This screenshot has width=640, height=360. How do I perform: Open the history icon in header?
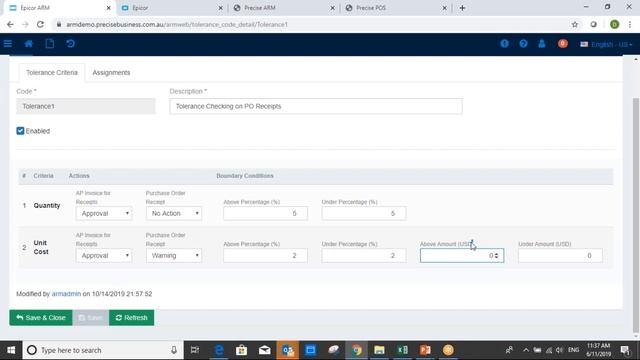(71, 44)
